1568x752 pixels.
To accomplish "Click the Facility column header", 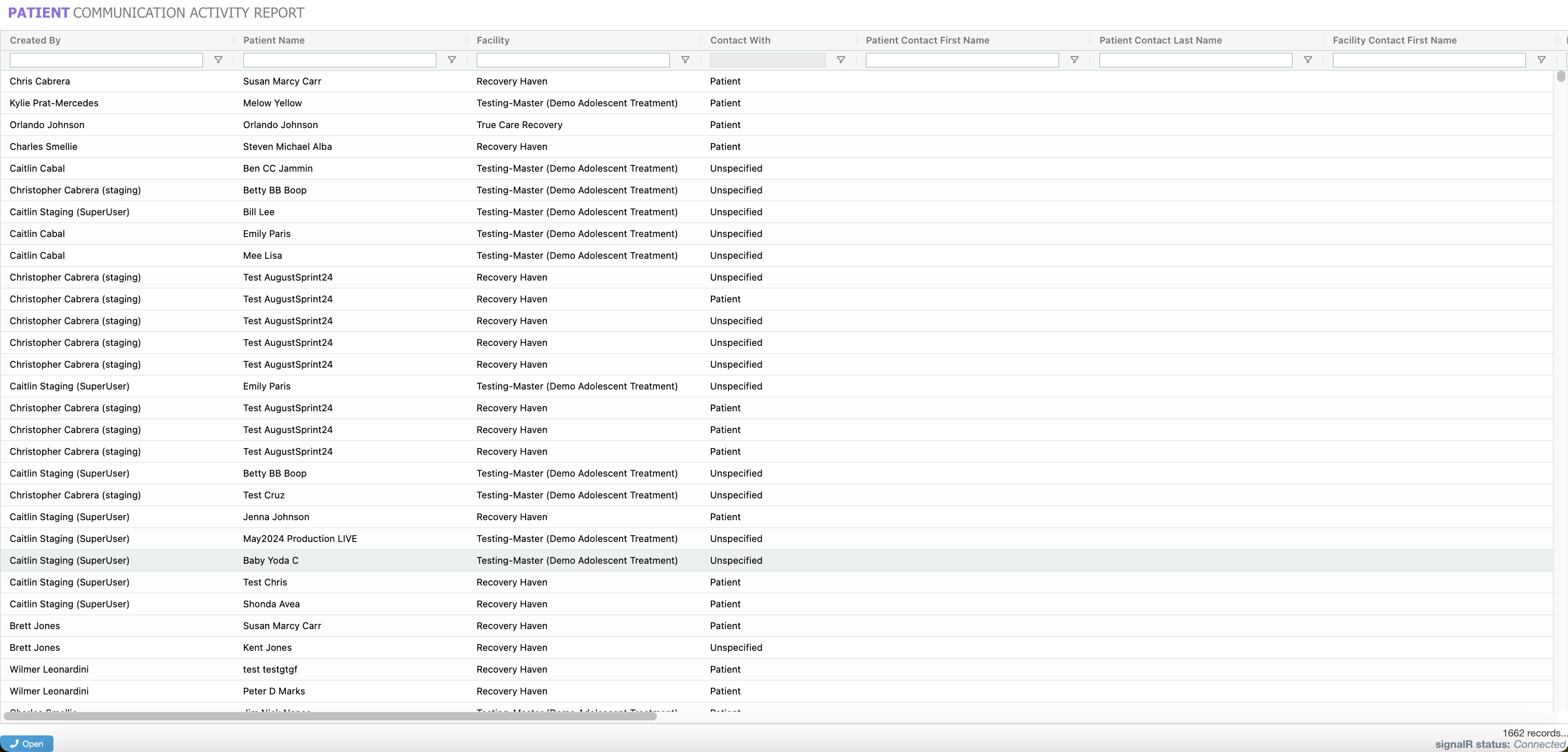I will coord(492,40).
